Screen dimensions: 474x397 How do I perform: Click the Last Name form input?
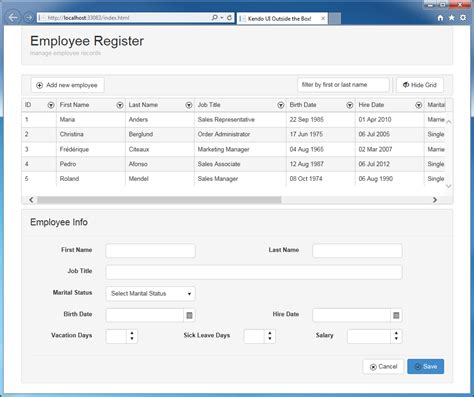coord(357,251)
